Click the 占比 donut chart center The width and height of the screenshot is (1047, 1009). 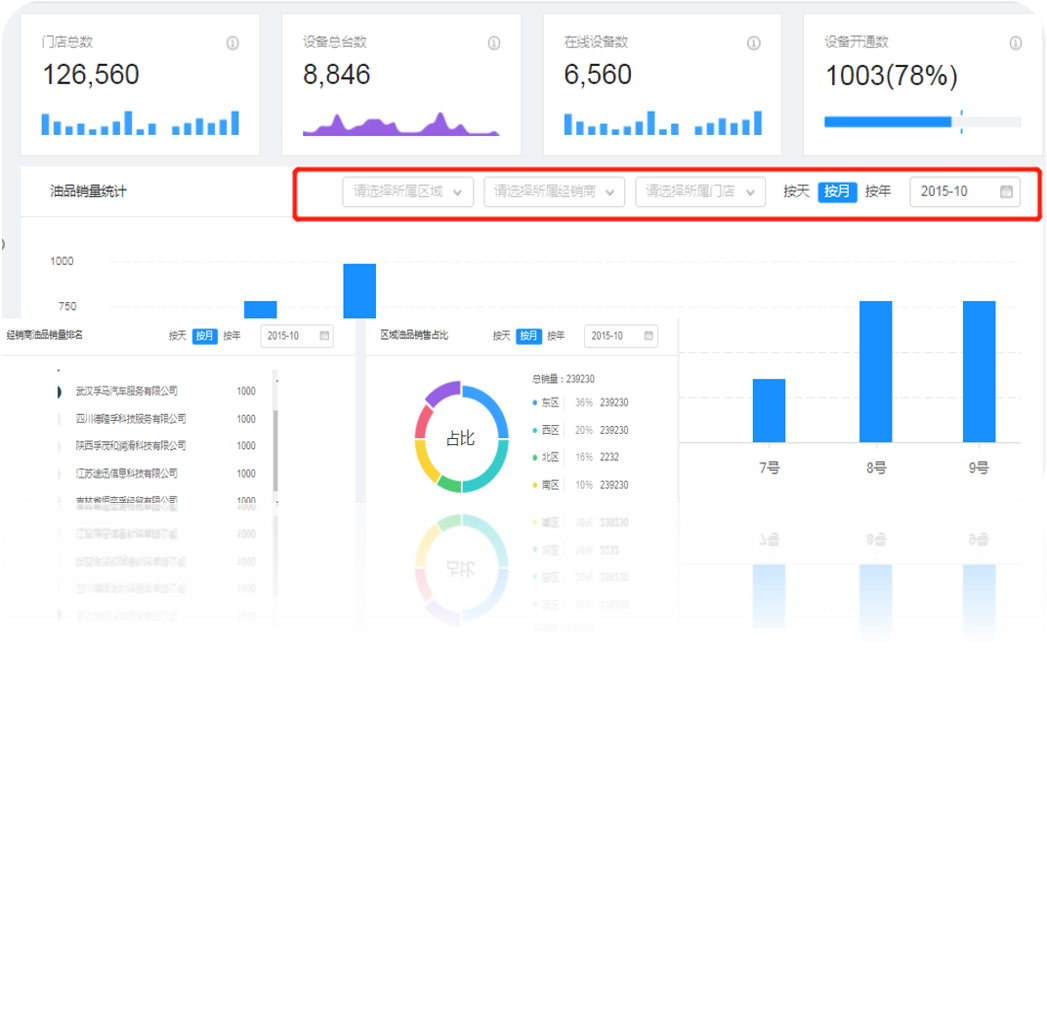point(461,438)
